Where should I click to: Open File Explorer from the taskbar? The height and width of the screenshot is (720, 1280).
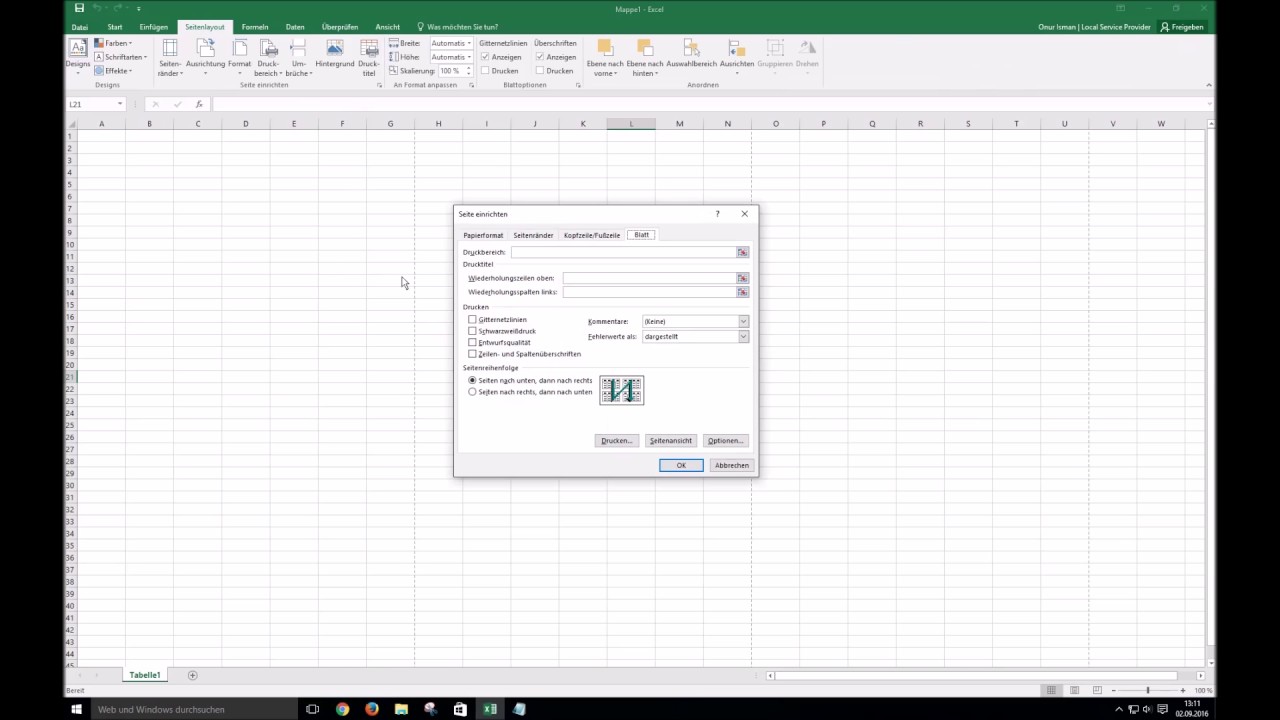[401, 709]
